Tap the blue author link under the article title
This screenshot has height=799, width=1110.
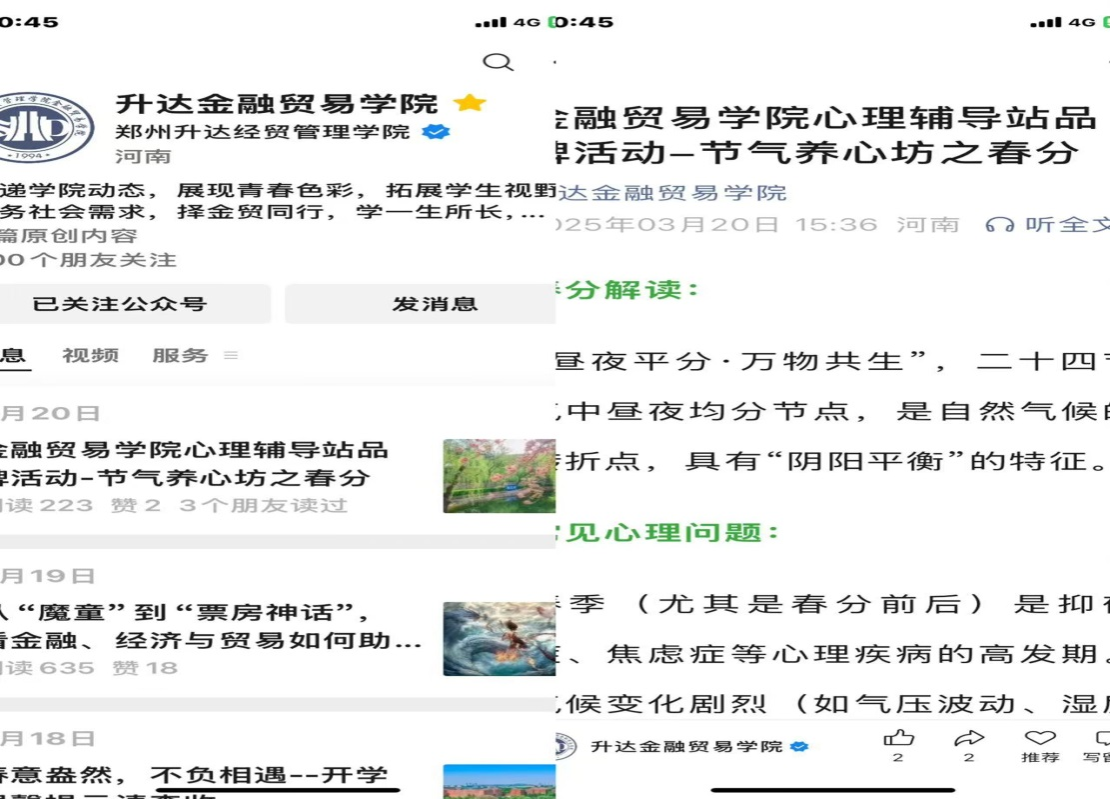click(672, 193)
